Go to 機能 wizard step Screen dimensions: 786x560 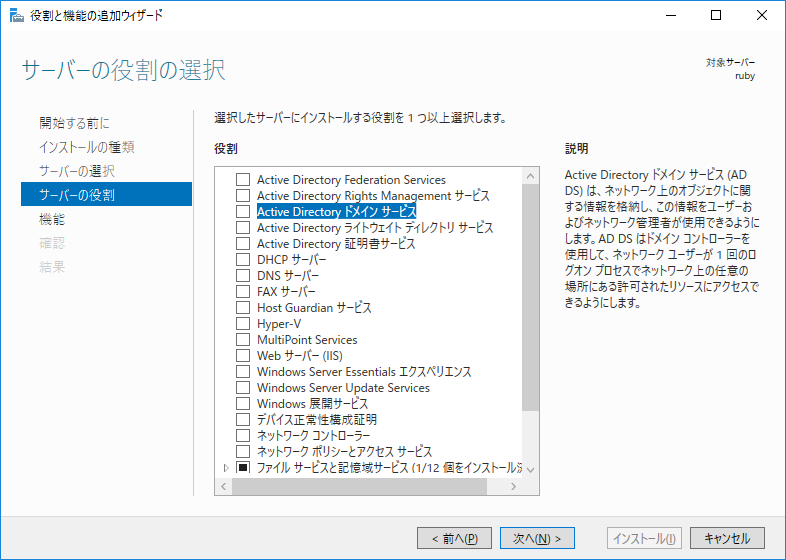[52, 219]
